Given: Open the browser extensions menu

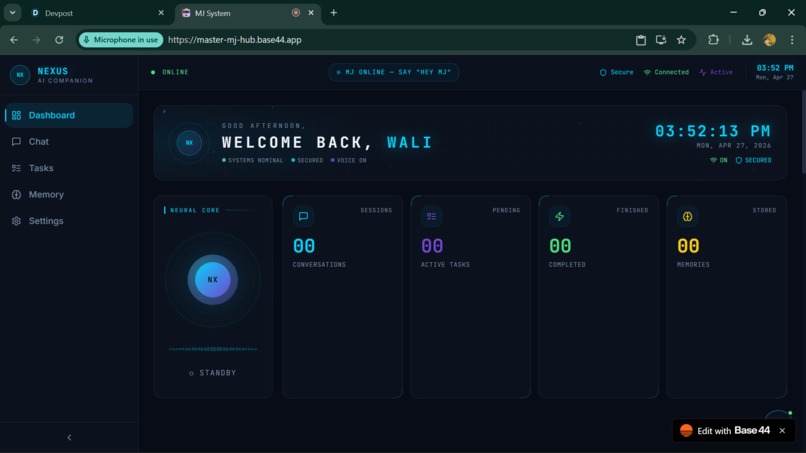Looking at the screenshot, I should click(x=713, y=40).
